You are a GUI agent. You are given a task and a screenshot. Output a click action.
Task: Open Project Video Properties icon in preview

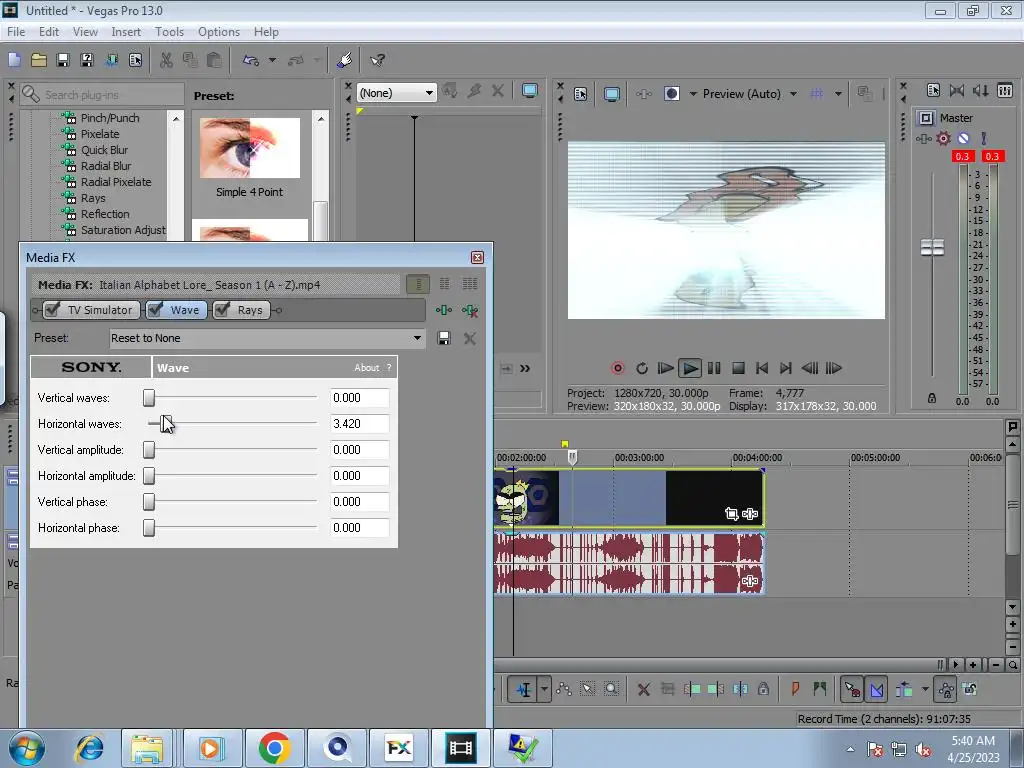[x=581, y=94]
